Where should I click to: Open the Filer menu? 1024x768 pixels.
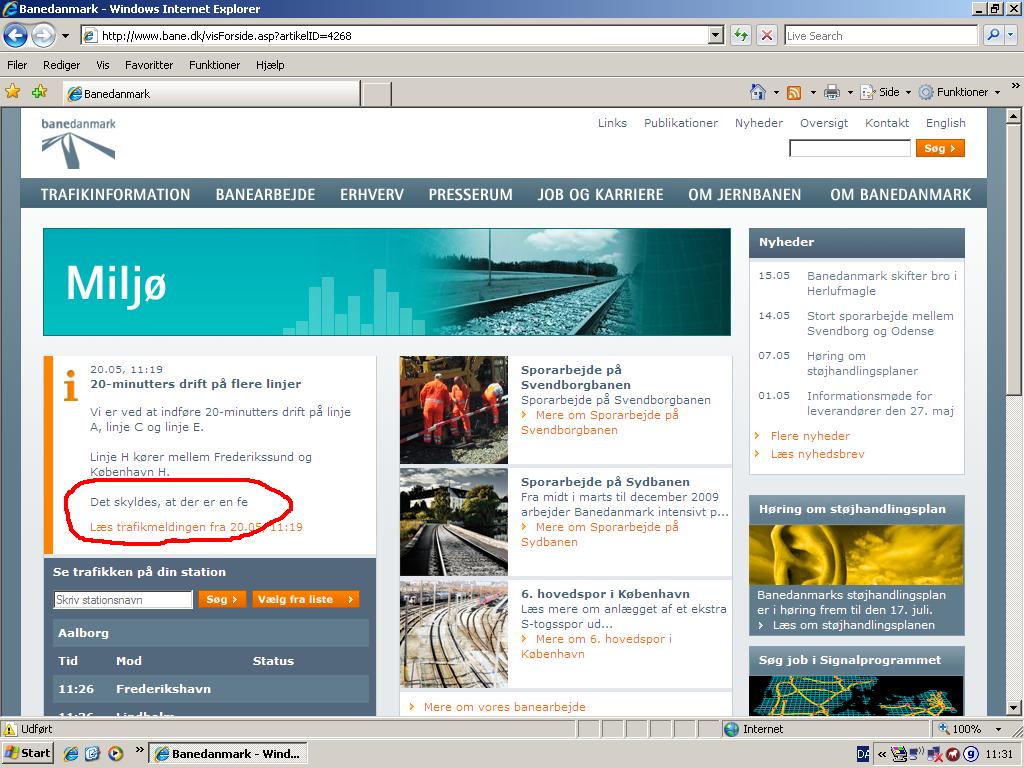[x=17, y=65]
